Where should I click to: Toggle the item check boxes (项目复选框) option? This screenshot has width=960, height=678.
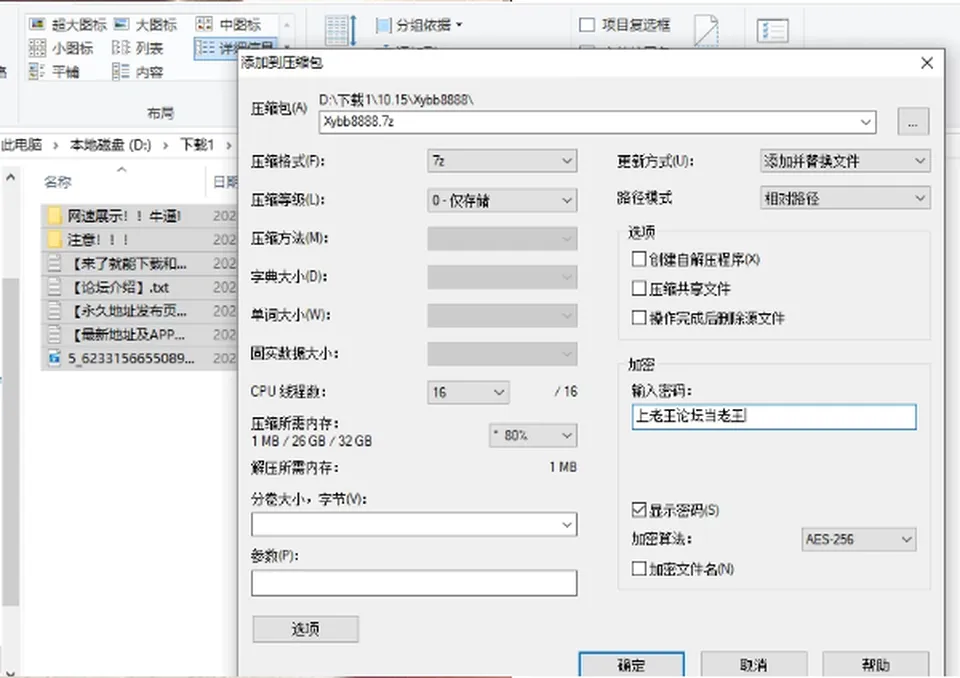coord(624,24)
